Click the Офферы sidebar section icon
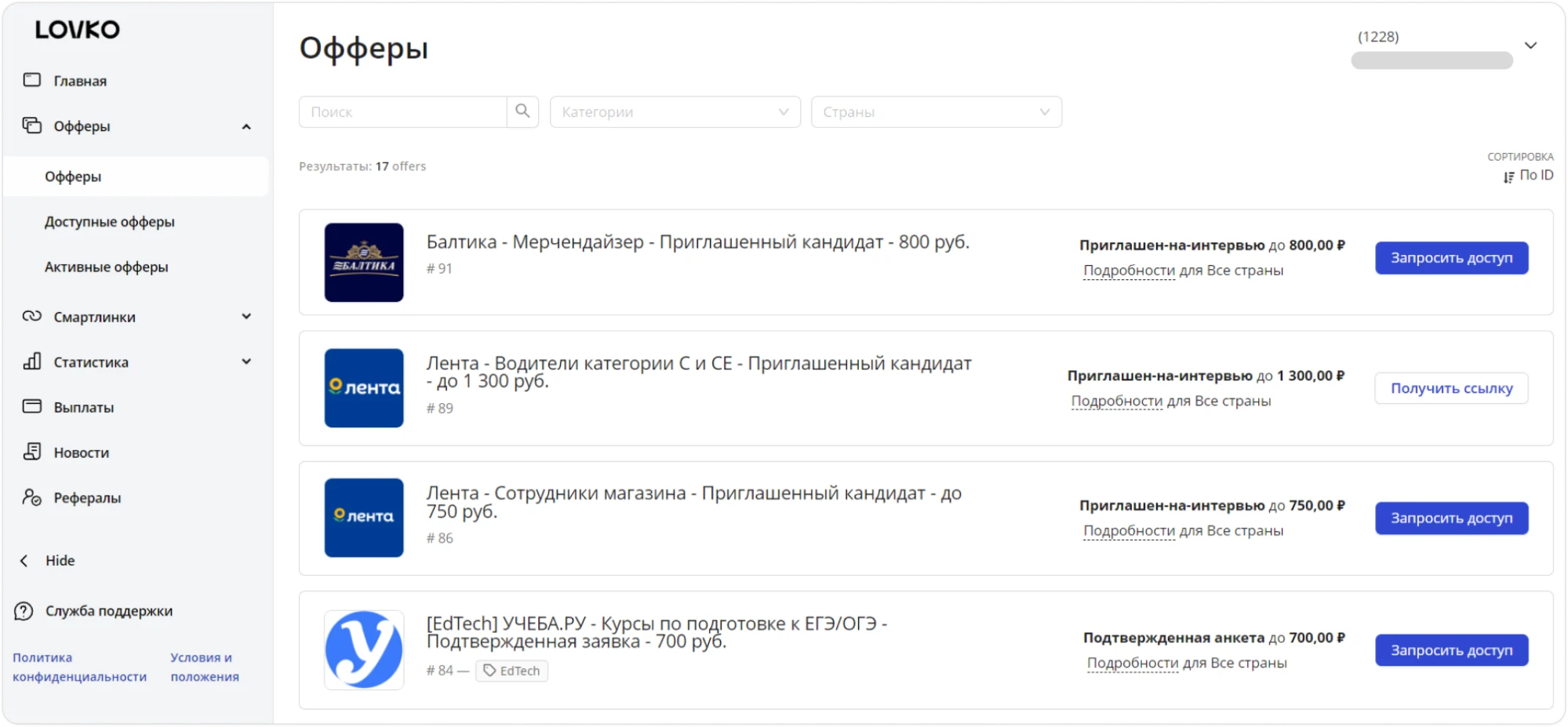Image resolution: width=1568 pixels, height=727 pixels. tap(32, 125)
